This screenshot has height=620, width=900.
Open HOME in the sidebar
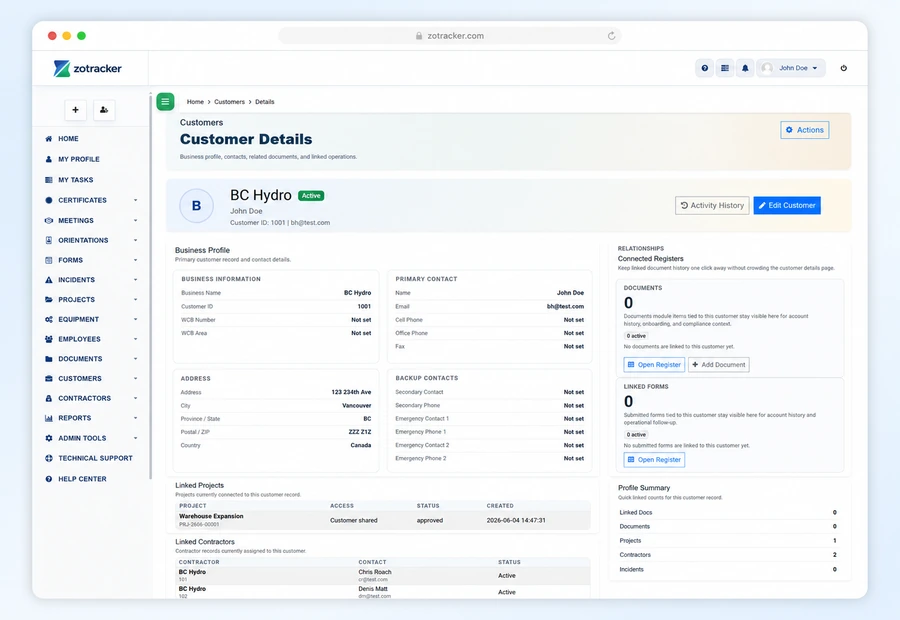(x=68, y=138)
